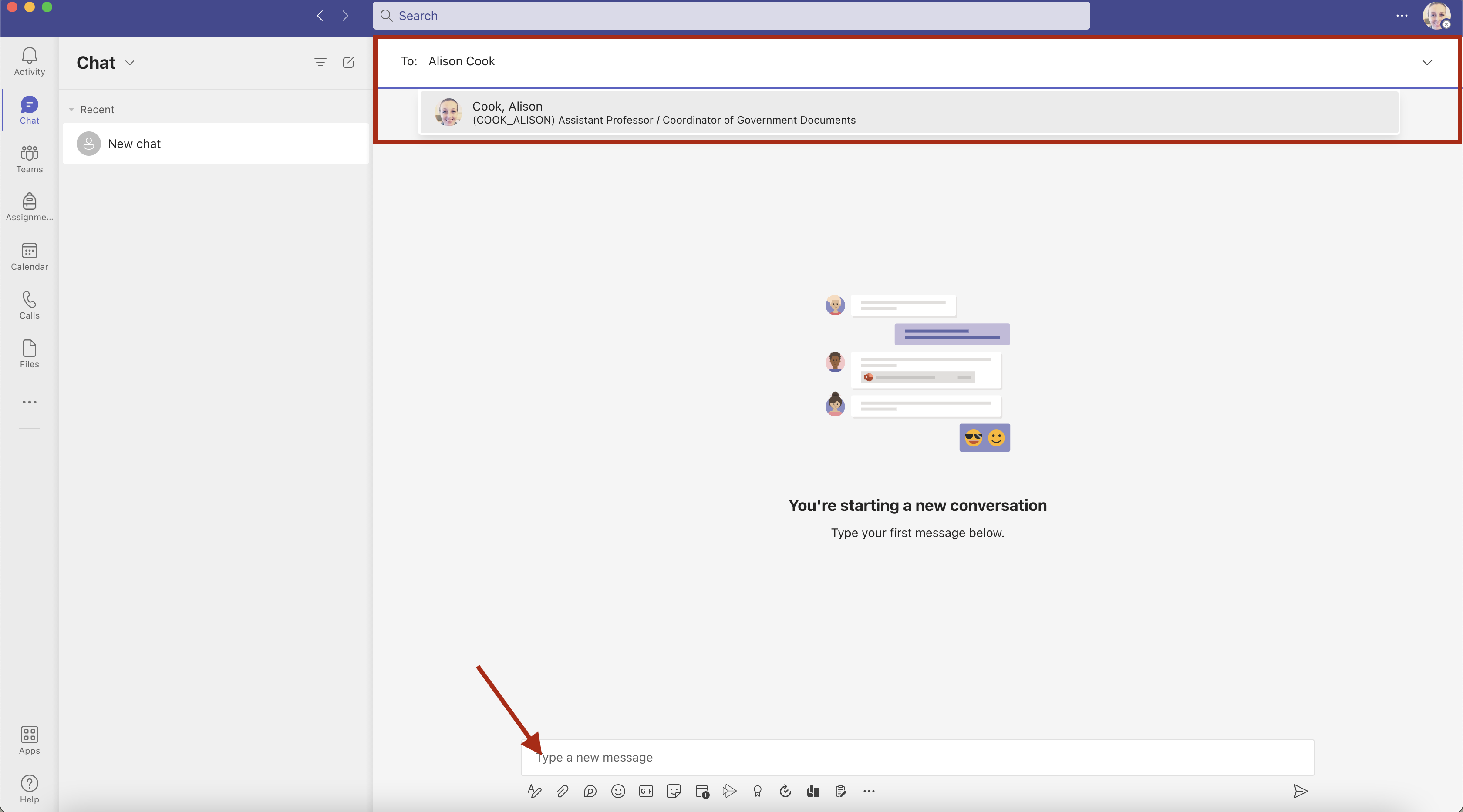Select the New chat item
This screenshot has width=1463, height=812.
[216, 144]
